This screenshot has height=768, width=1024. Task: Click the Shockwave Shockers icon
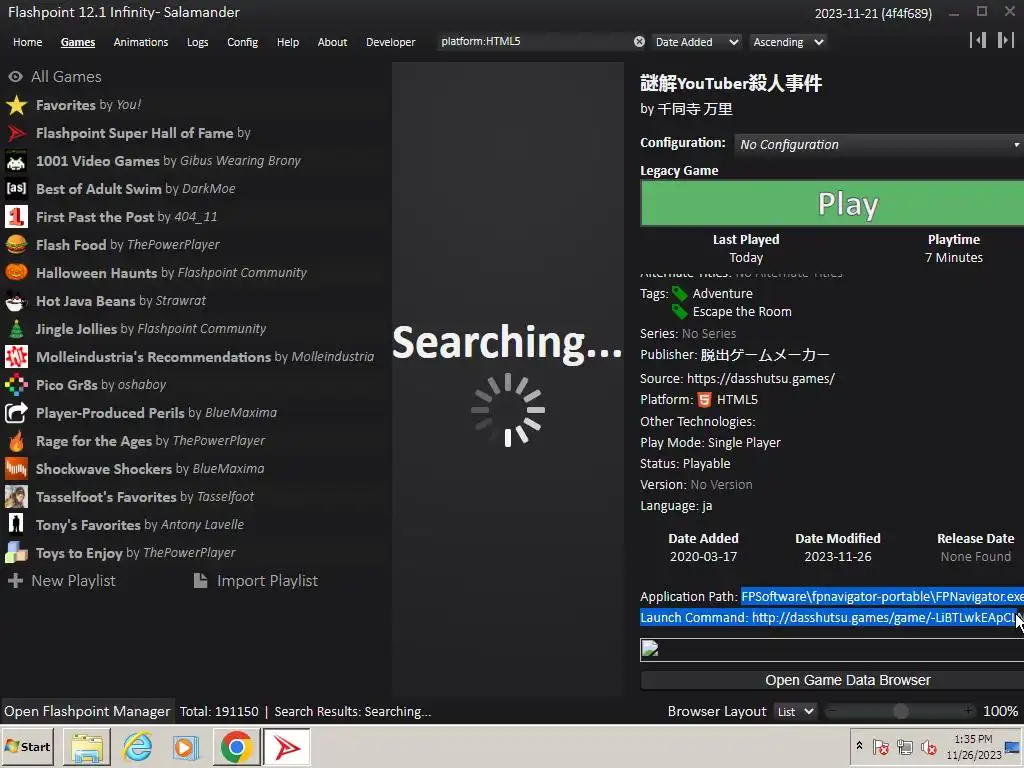click(16, 469)
